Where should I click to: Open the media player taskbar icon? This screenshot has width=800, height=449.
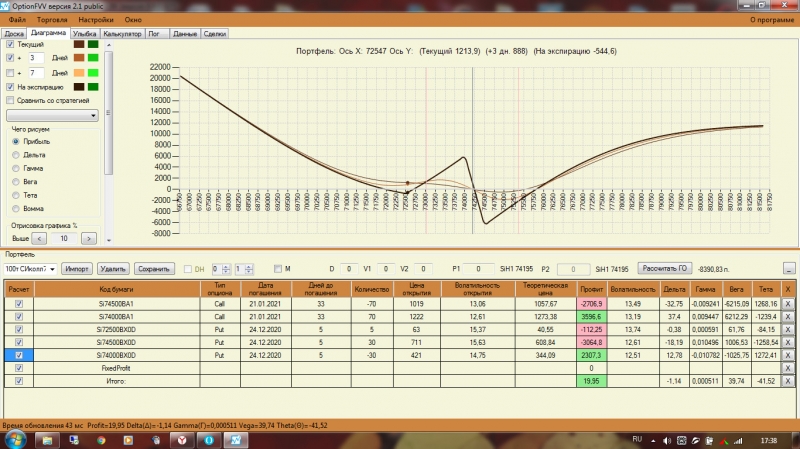tap(128, 440)
